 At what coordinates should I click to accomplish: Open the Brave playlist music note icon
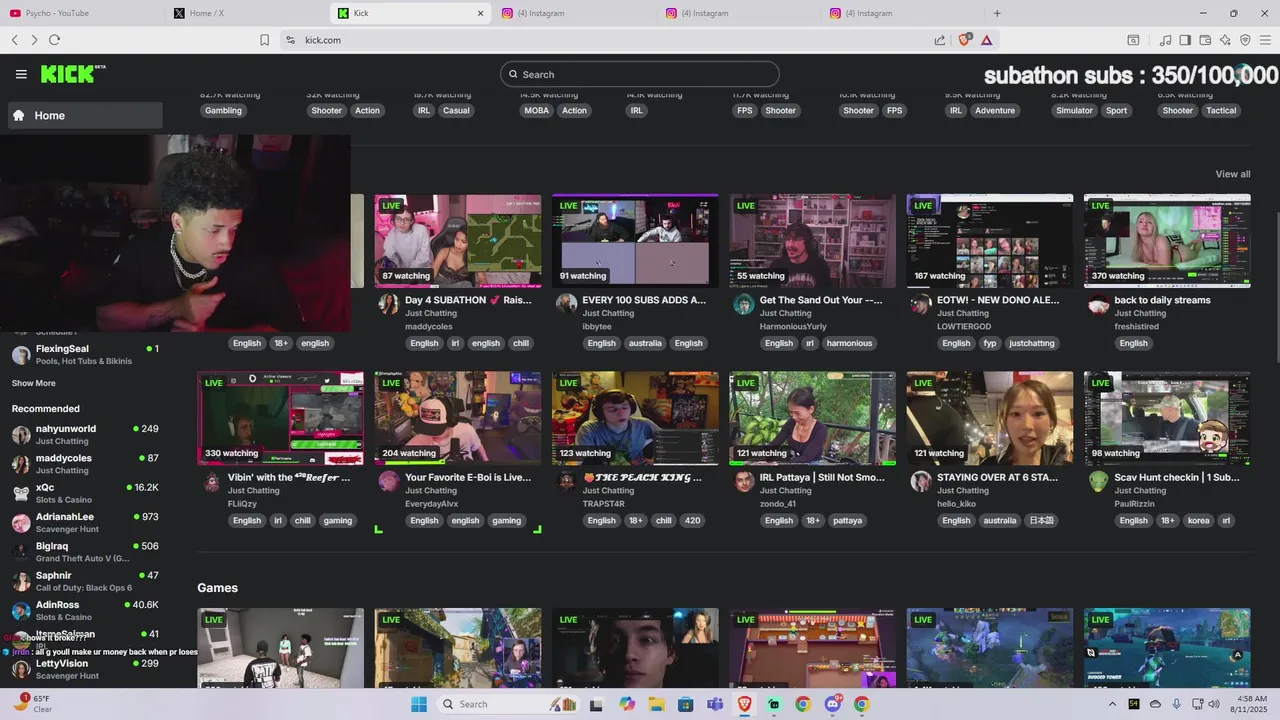click(x=1165, y=40)
